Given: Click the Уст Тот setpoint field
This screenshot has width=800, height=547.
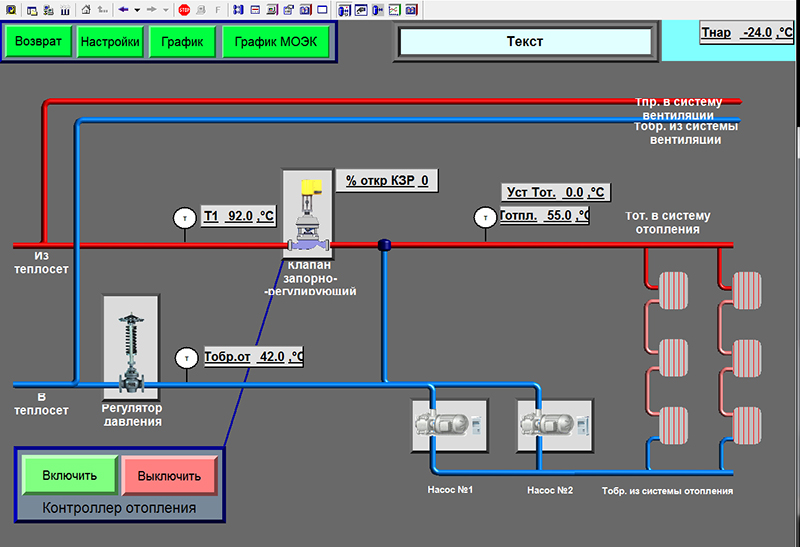Looking at the screenshot, I should tap(554, 192).
